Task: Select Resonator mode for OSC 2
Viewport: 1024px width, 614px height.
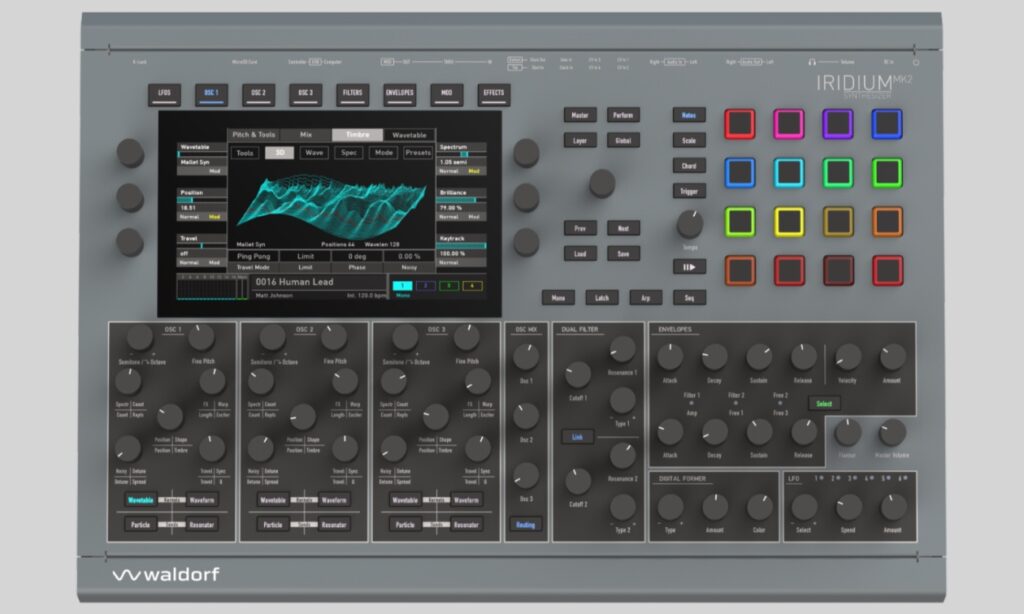Action: point(334,525)
